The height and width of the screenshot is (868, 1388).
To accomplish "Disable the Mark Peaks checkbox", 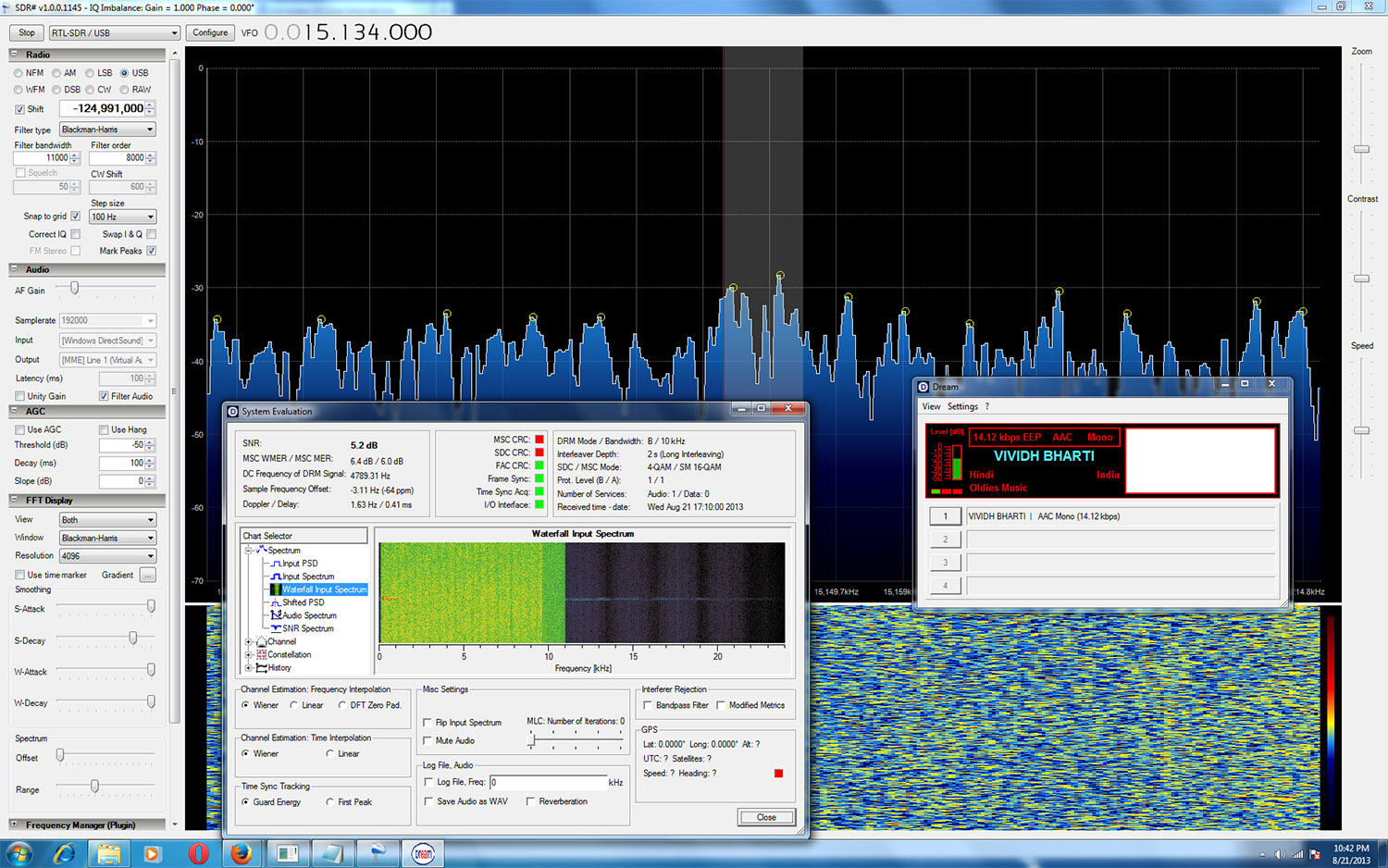I will click(151, 251).
